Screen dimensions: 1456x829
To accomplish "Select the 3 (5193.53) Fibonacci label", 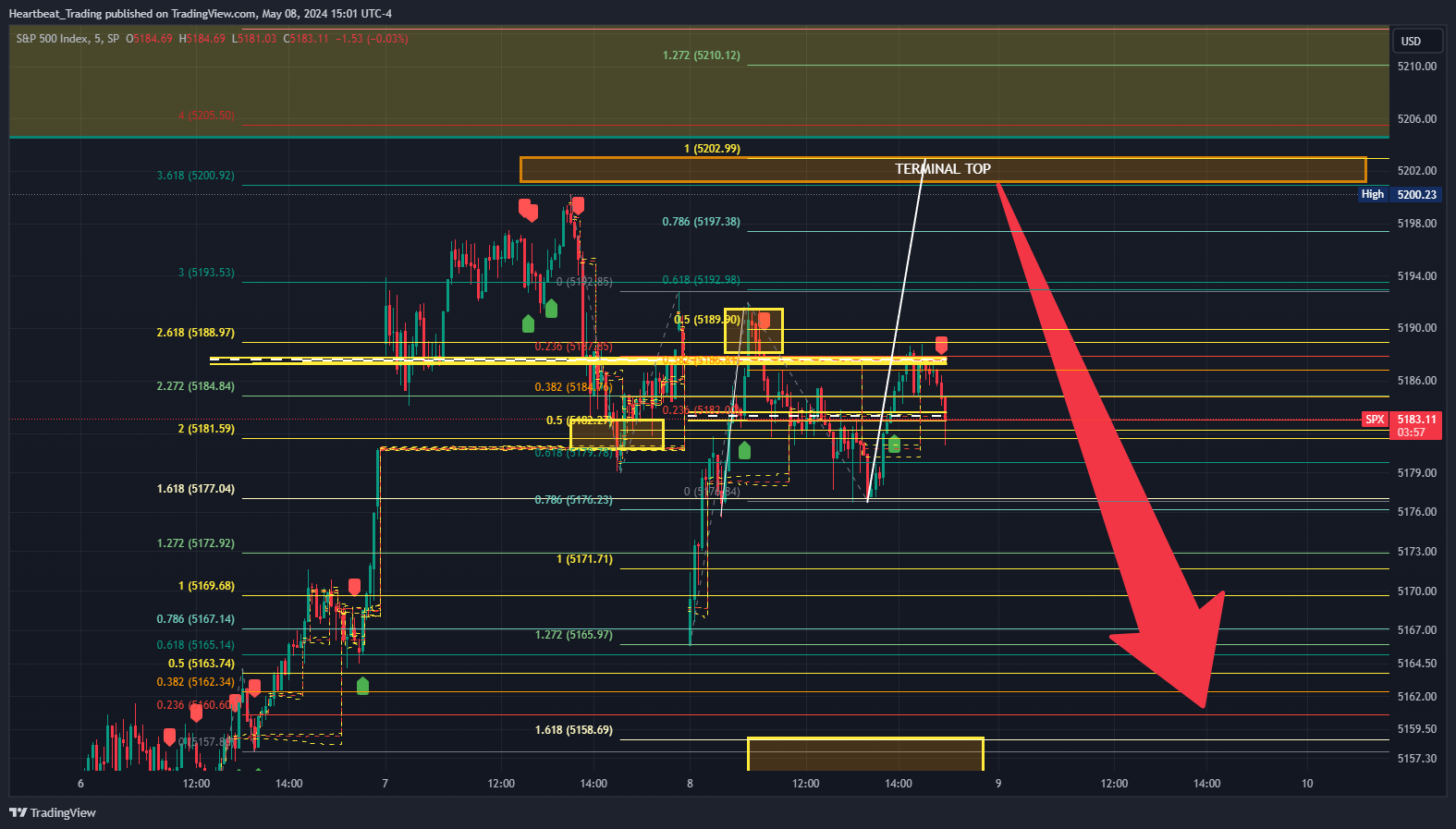I will tap(206, 273).
